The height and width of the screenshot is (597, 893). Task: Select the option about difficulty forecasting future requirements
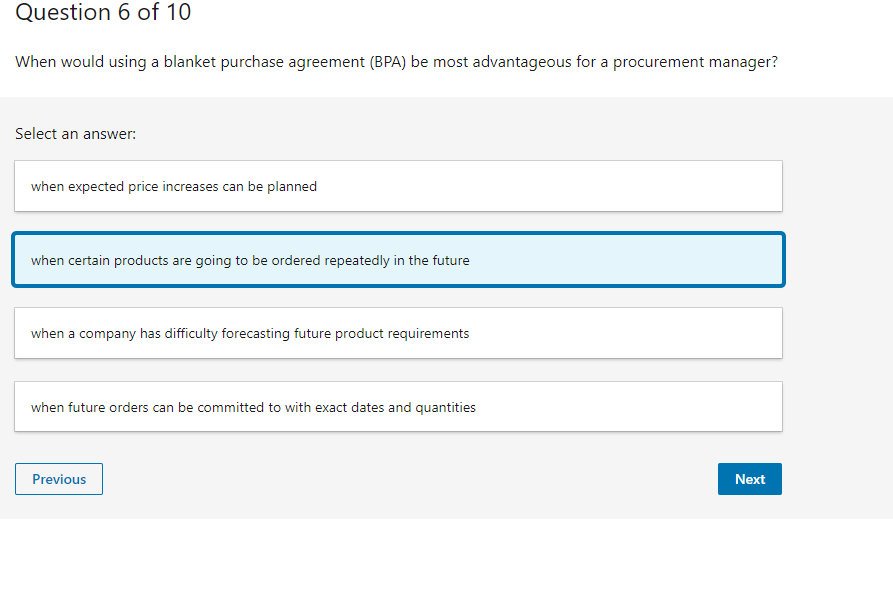397,333
